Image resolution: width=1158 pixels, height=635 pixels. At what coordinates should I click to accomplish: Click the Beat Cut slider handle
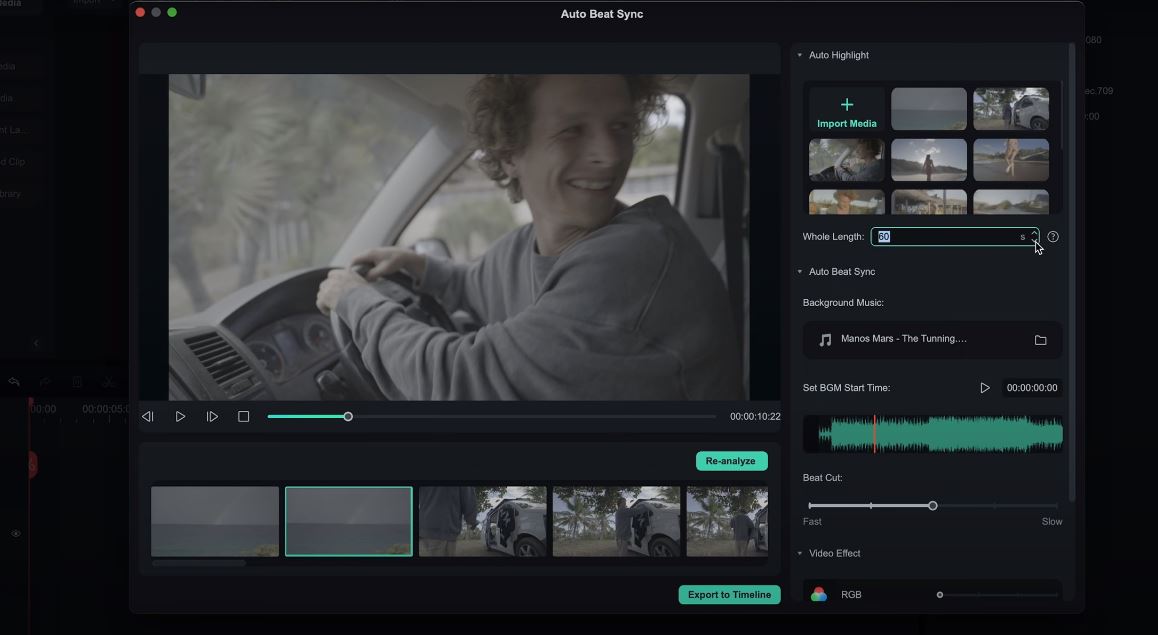click(933, 506)
